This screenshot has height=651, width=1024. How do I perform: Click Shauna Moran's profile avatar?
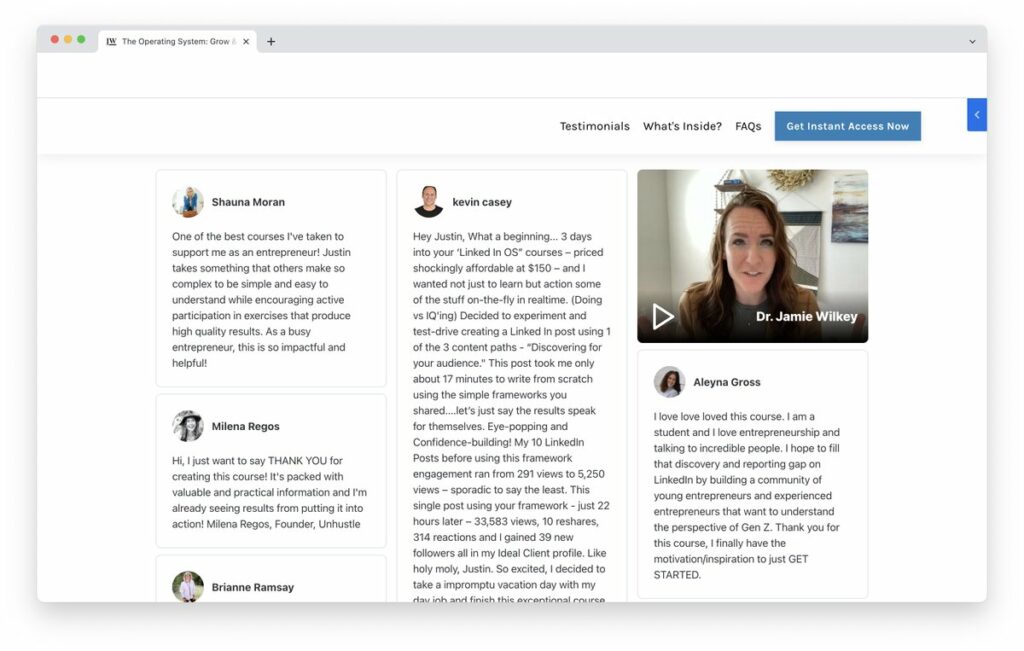(188, 202)
